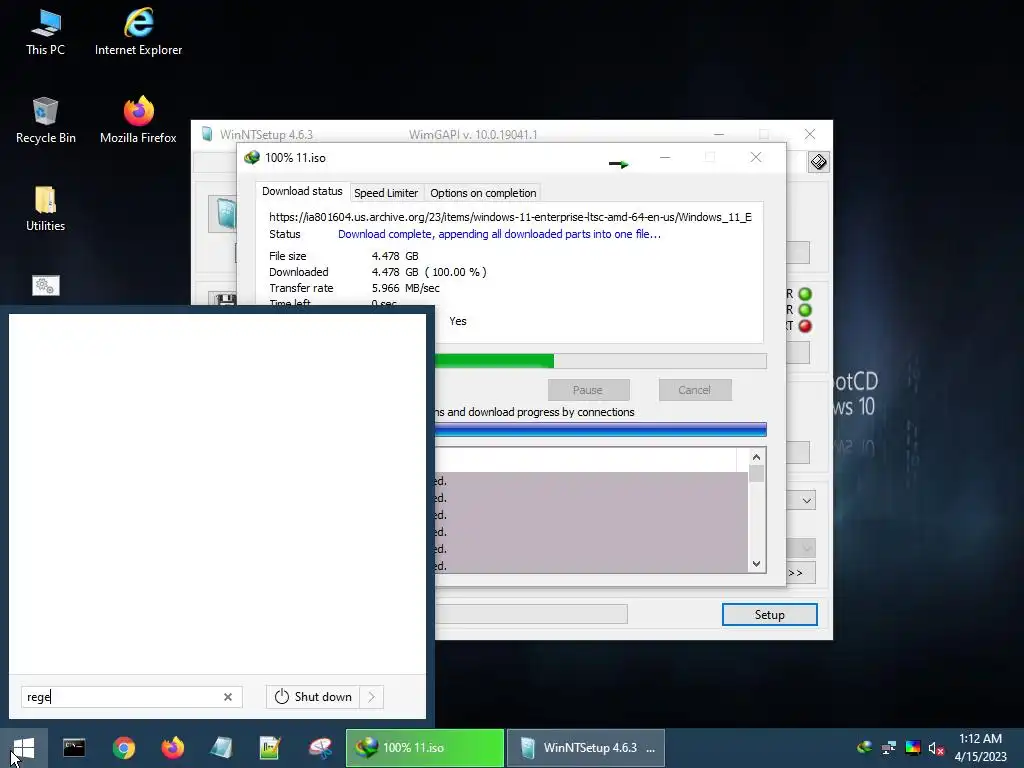Expand the dropdown in WinNTSetup window

807,501
